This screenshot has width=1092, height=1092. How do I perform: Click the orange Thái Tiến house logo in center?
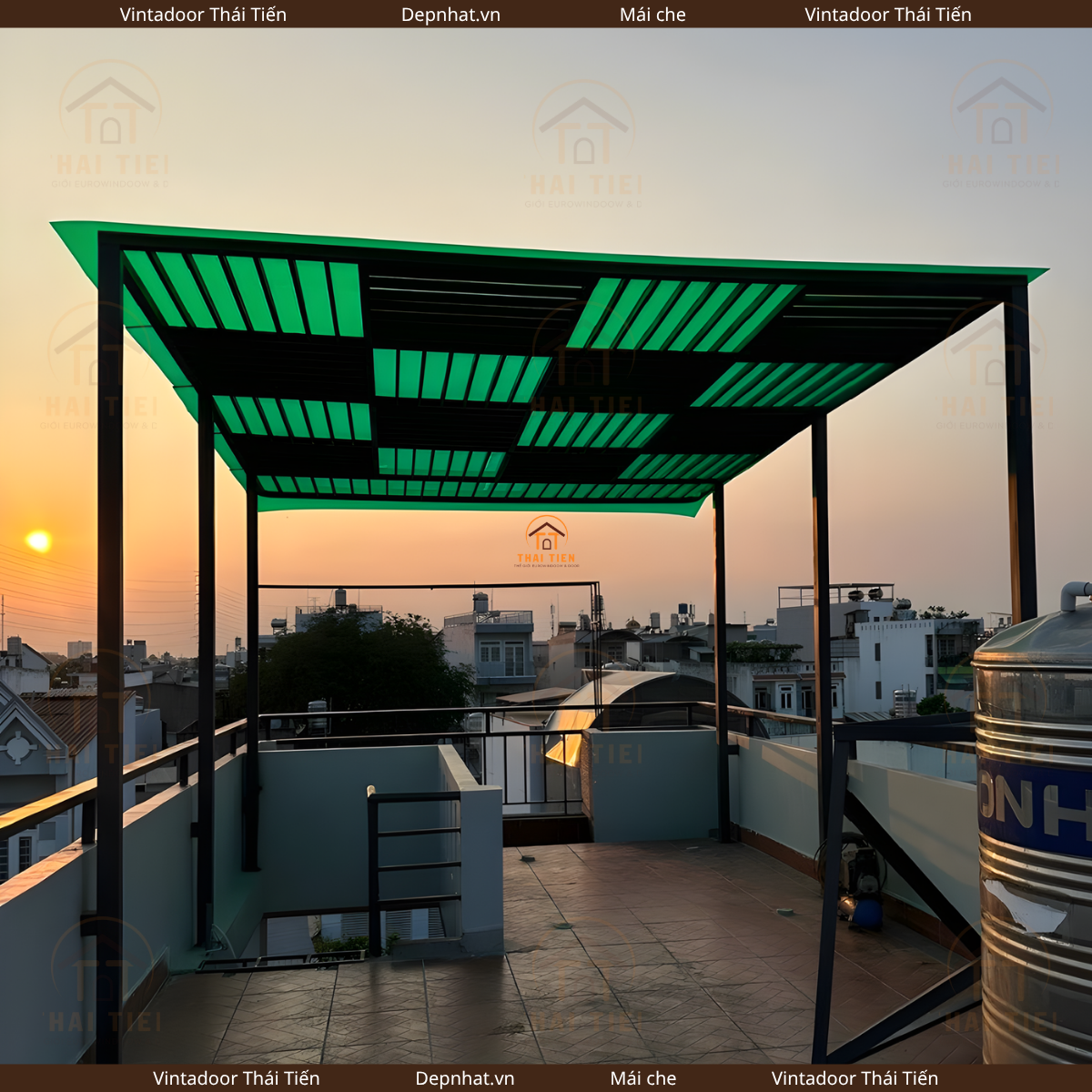[546, 541]
